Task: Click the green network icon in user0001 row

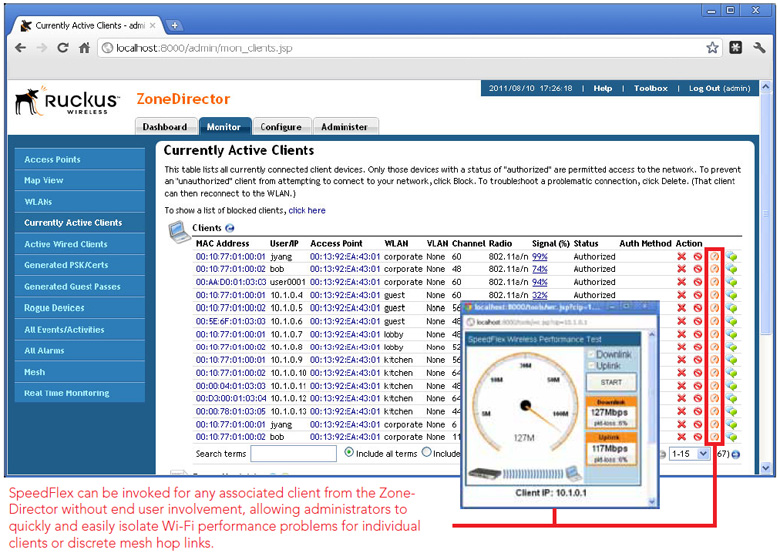Action: coord(731,282)
